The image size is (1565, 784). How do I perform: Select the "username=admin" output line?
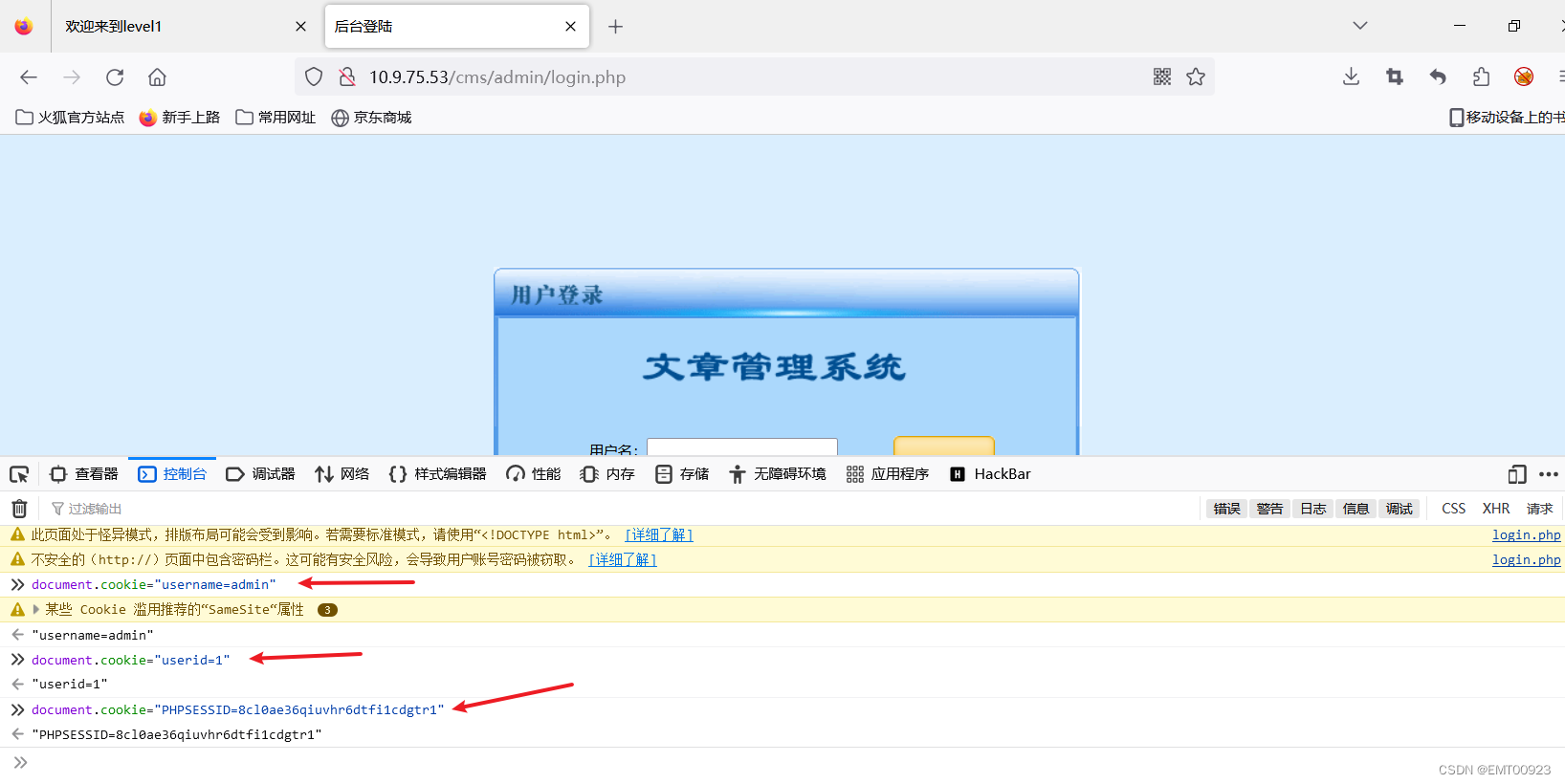pos(93,635)
